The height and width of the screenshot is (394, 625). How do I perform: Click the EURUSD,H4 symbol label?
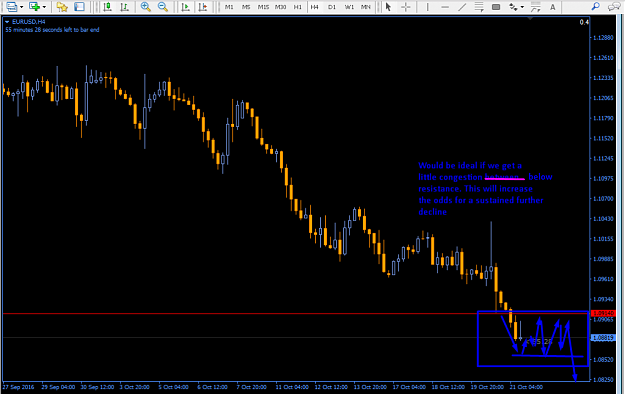[29, 22]
